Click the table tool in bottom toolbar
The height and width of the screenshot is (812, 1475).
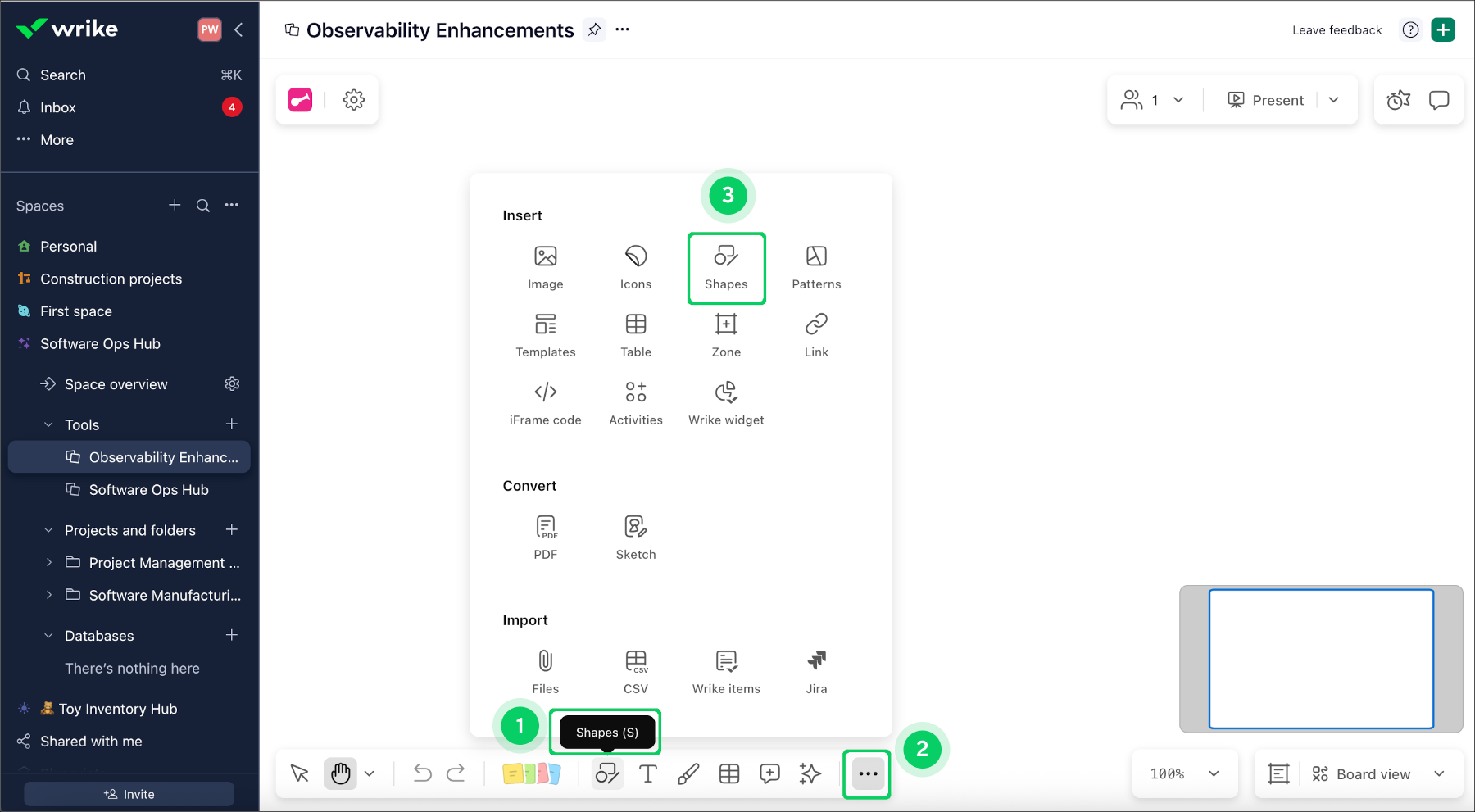point(729,773)
